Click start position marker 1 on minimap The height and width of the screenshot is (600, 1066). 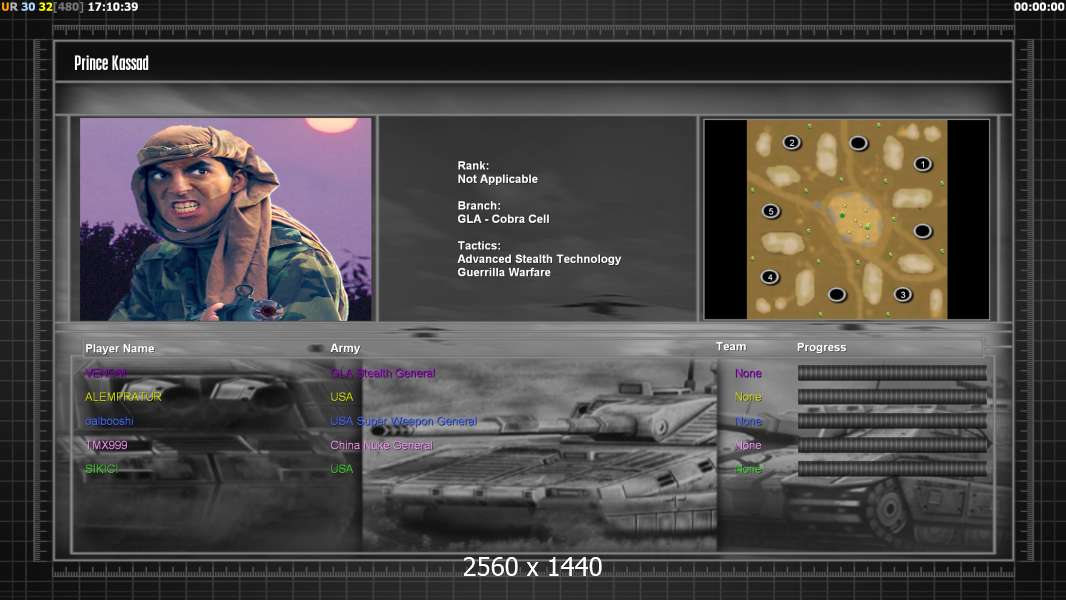click(923, 164)
